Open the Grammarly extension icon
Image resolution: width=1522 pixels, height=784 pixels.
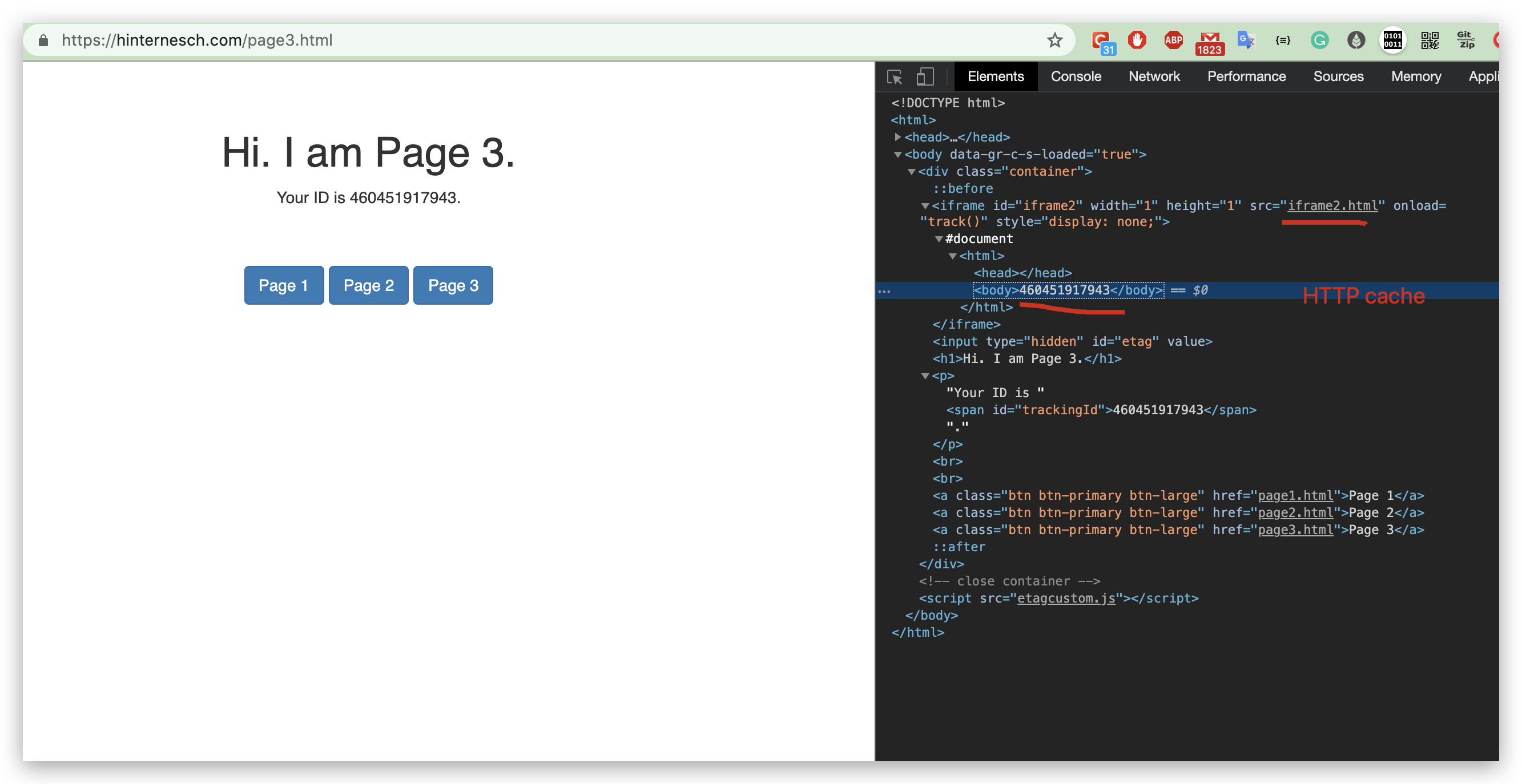[1319, 40]
